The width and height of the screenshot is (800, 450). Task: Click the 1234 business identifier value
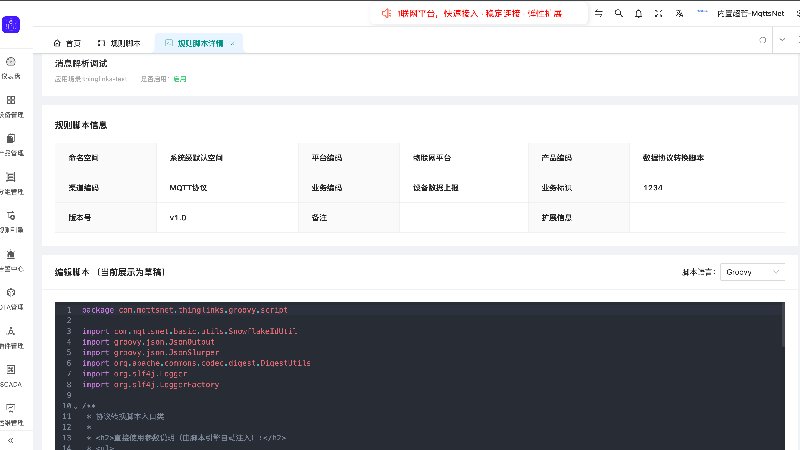(x=653, y=188)
